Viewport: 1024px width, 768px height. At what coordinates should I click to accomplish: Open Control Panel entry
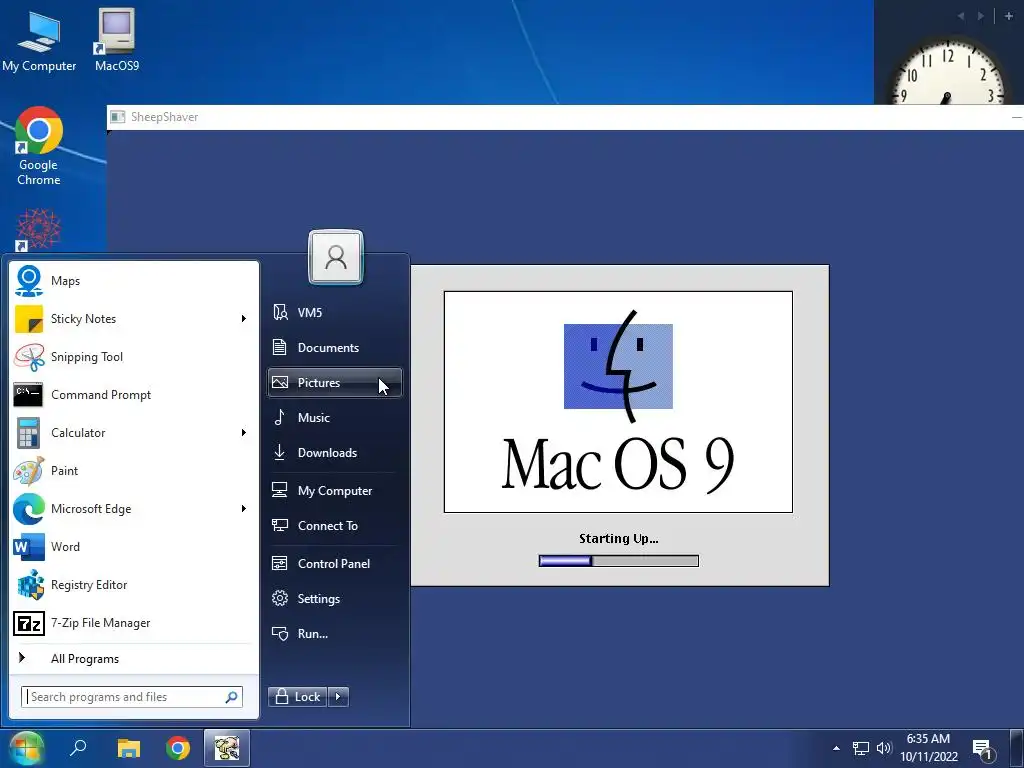[334, 564]
